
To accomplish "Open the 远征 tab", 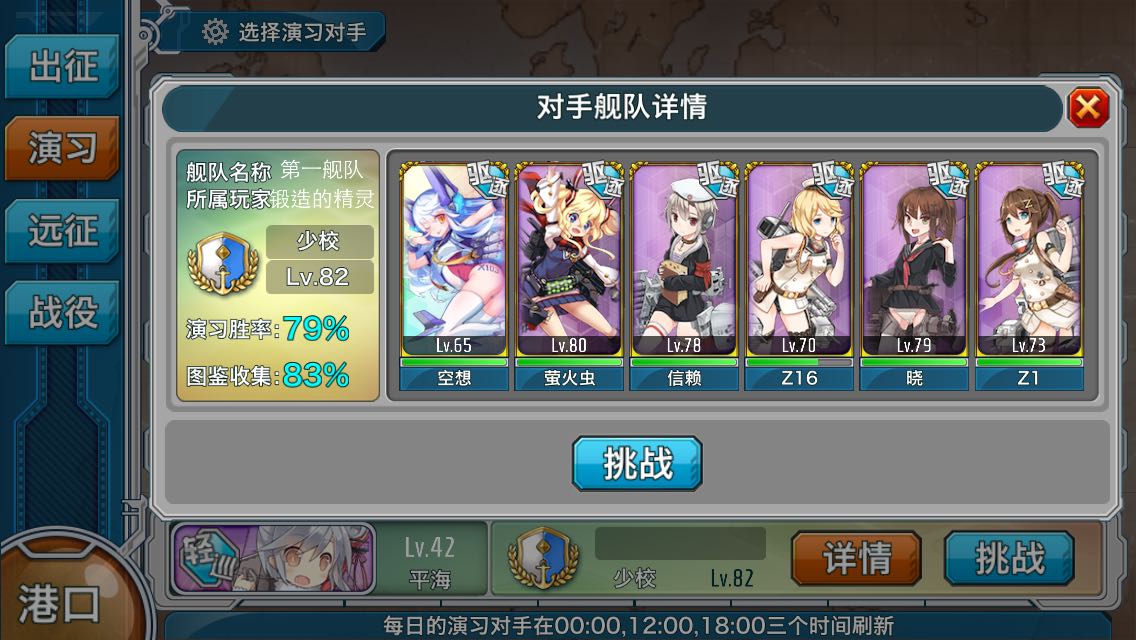I will [62, 230].
